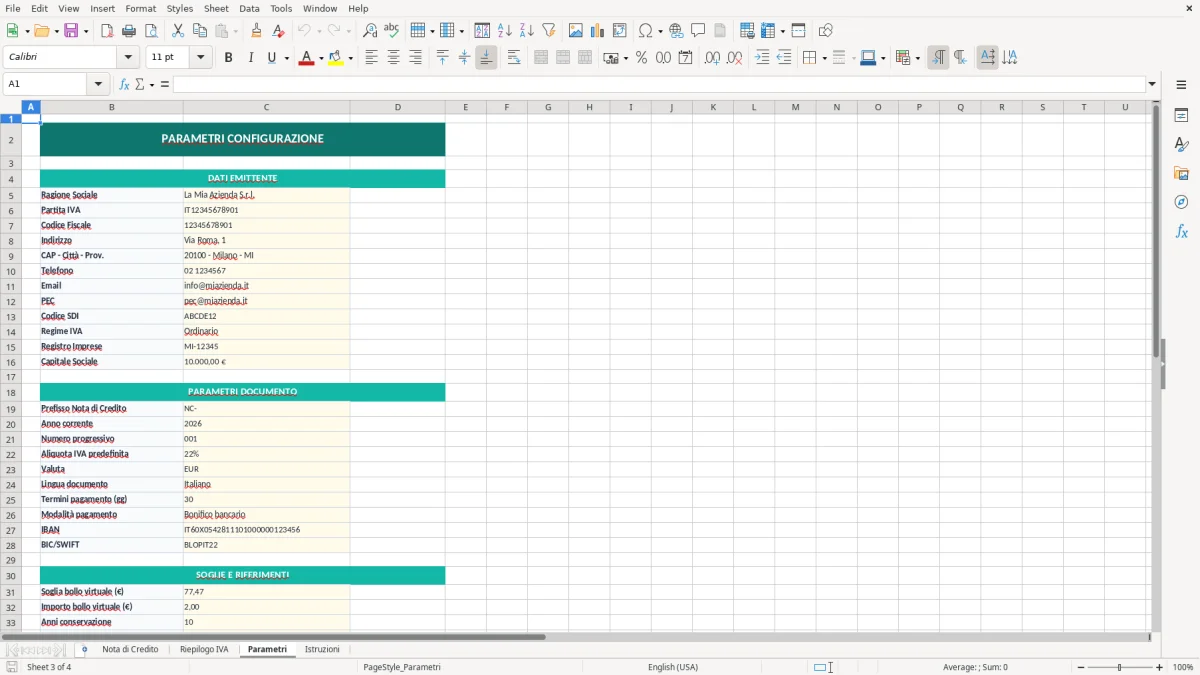Viewport: 1200px width, 675px height.
Task: Click column header D
Action: [x=397, y=107]
